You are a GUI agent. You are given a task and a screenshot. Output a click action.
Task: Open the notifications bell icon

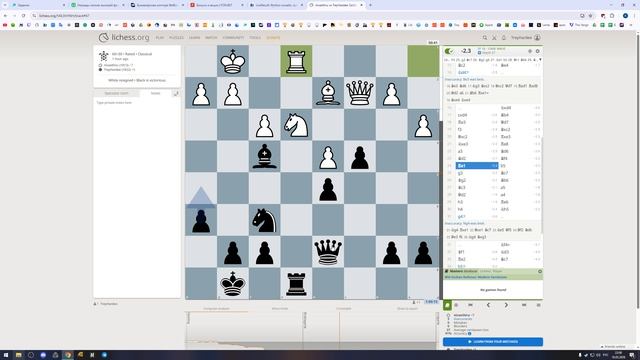tap(504, 38)
